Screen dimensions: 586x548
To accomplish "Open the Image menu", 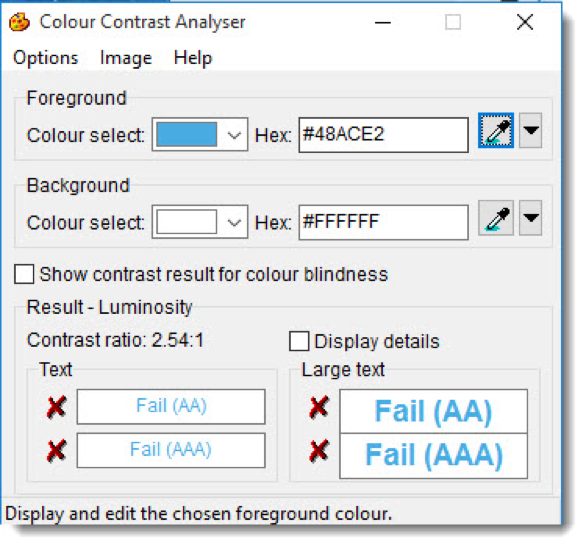I will (126, 58).
